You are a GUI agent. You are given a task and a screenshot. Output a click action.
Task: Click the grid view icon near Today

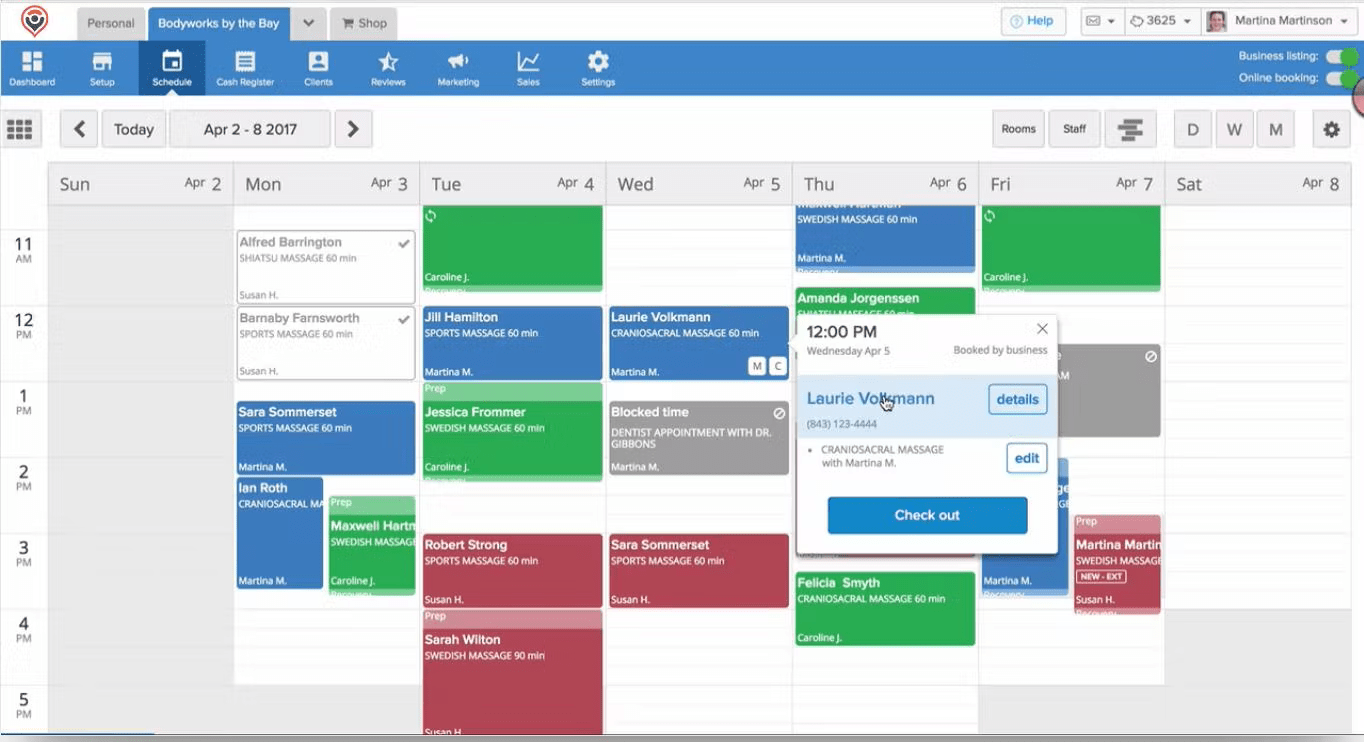coord(20,128)
